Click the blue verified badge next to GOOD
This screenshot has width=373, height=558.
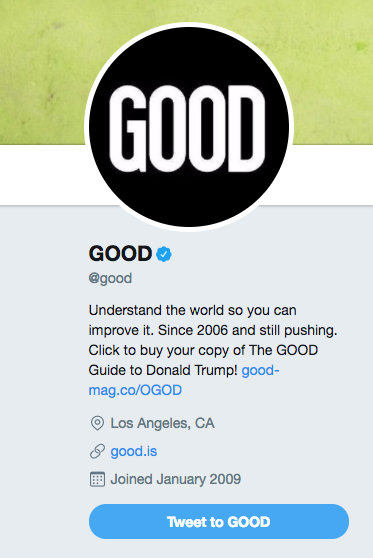[164, 254]
